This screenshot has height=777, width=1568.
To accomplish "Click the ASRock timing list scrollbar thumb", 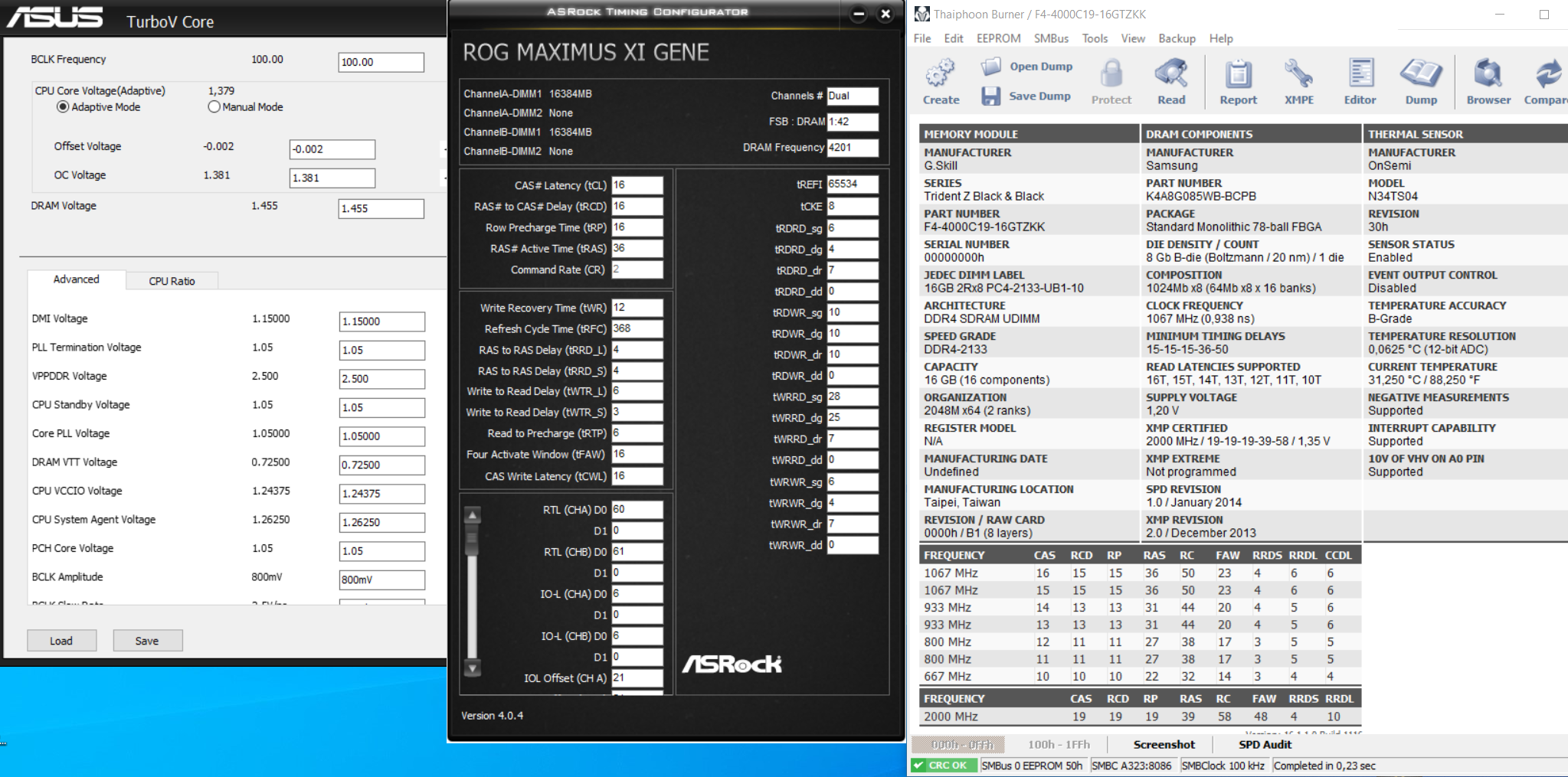I will 473,541.
